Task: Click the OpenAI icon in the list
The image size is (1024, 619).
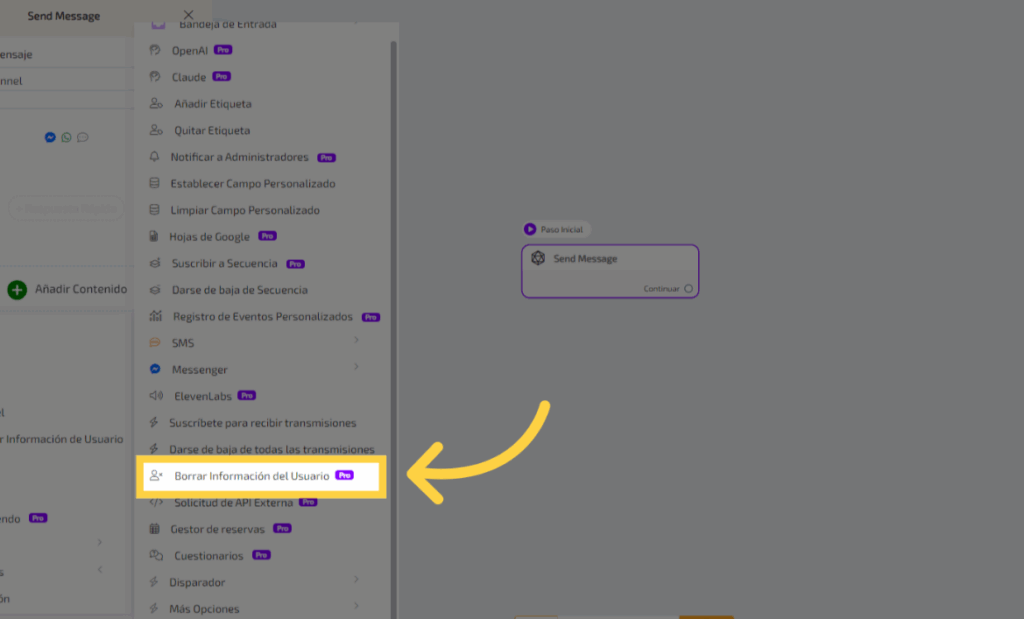Action: [155, 50]
